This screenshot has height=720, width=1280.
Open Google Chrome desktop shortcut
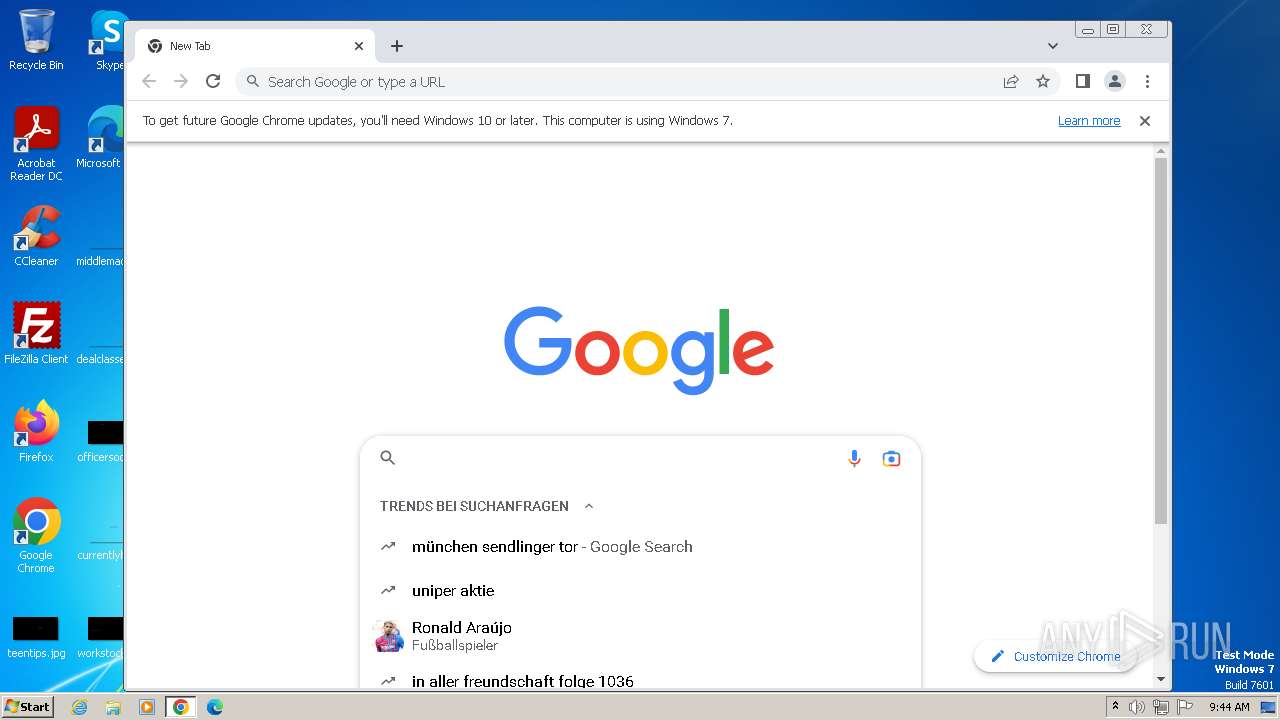coord(36,536)
